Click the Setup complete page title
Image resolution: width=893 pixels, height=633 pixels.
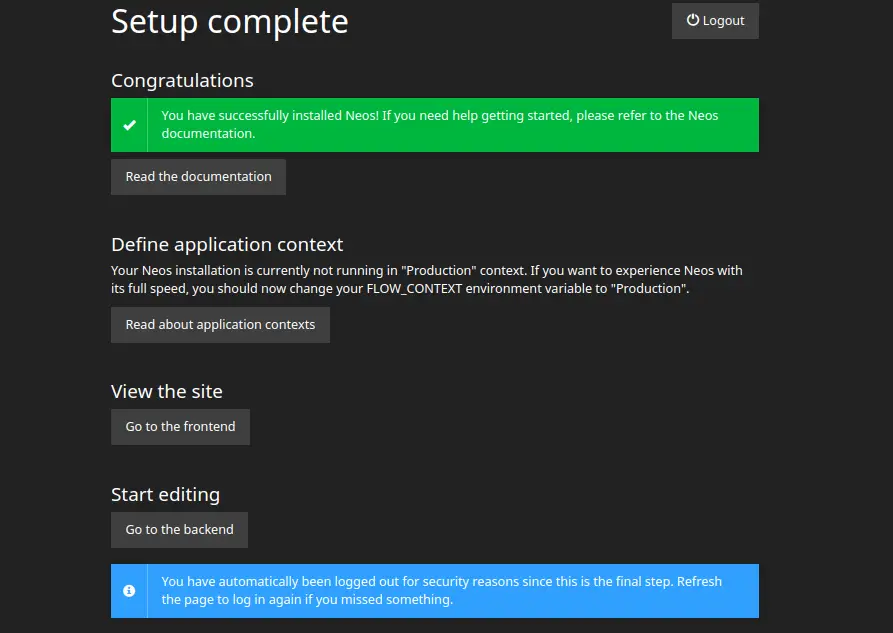230,22
